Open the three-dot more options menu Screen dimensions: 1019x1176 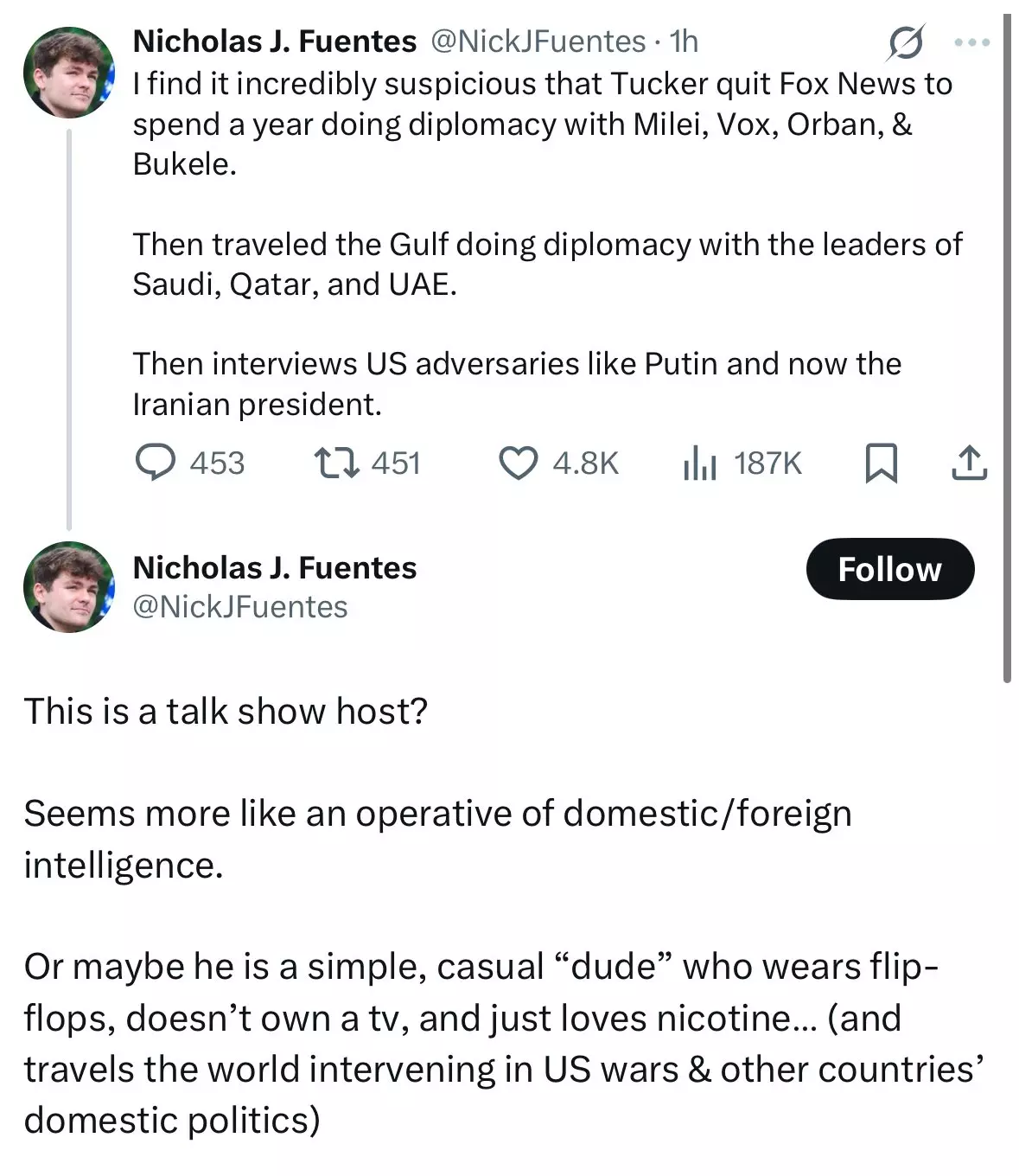pyautogui.click(x=971, y=42)
